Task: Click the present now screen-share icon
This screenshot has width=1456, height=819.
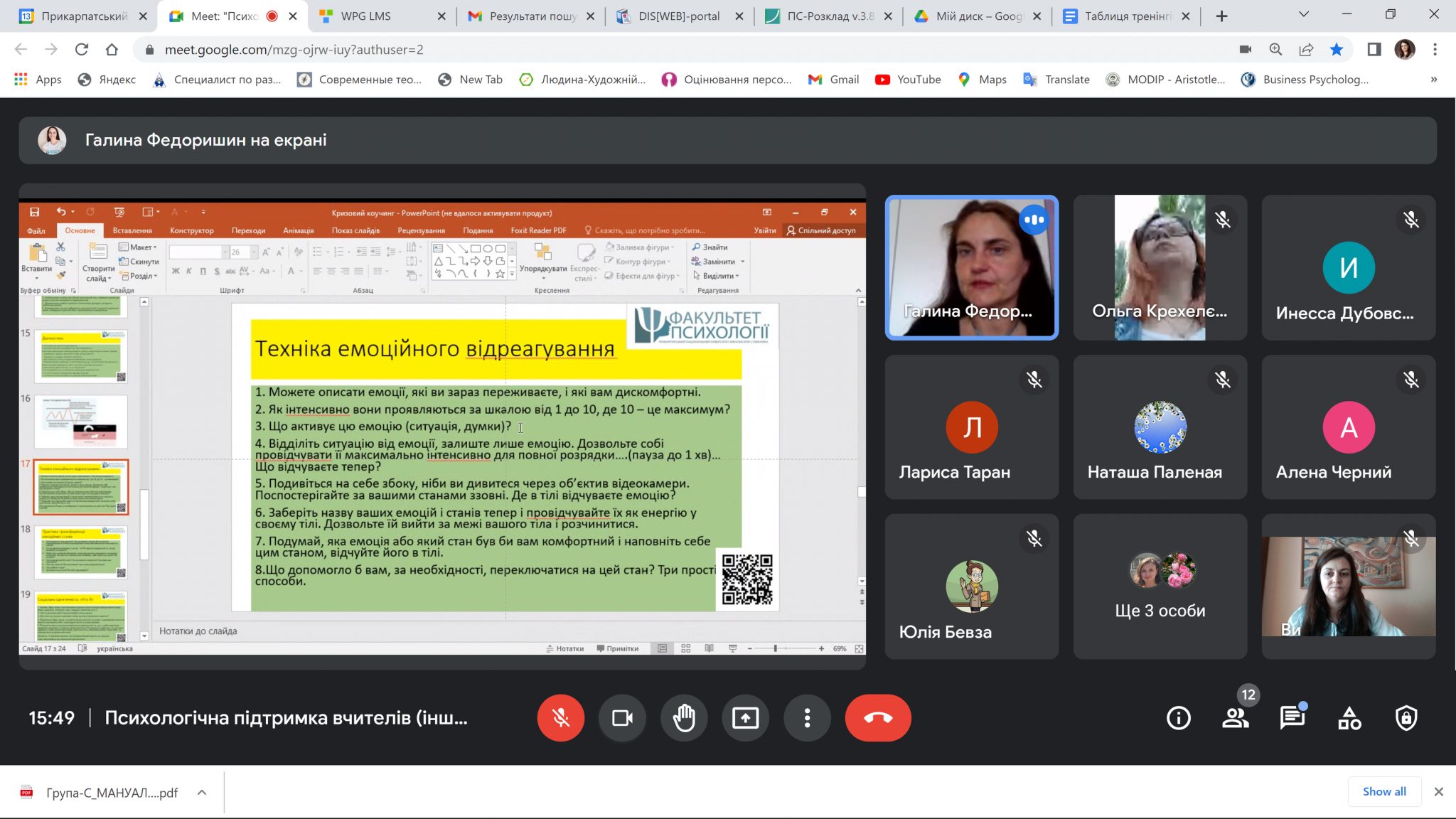Action: pyautogui.click(x=745, y=718)
